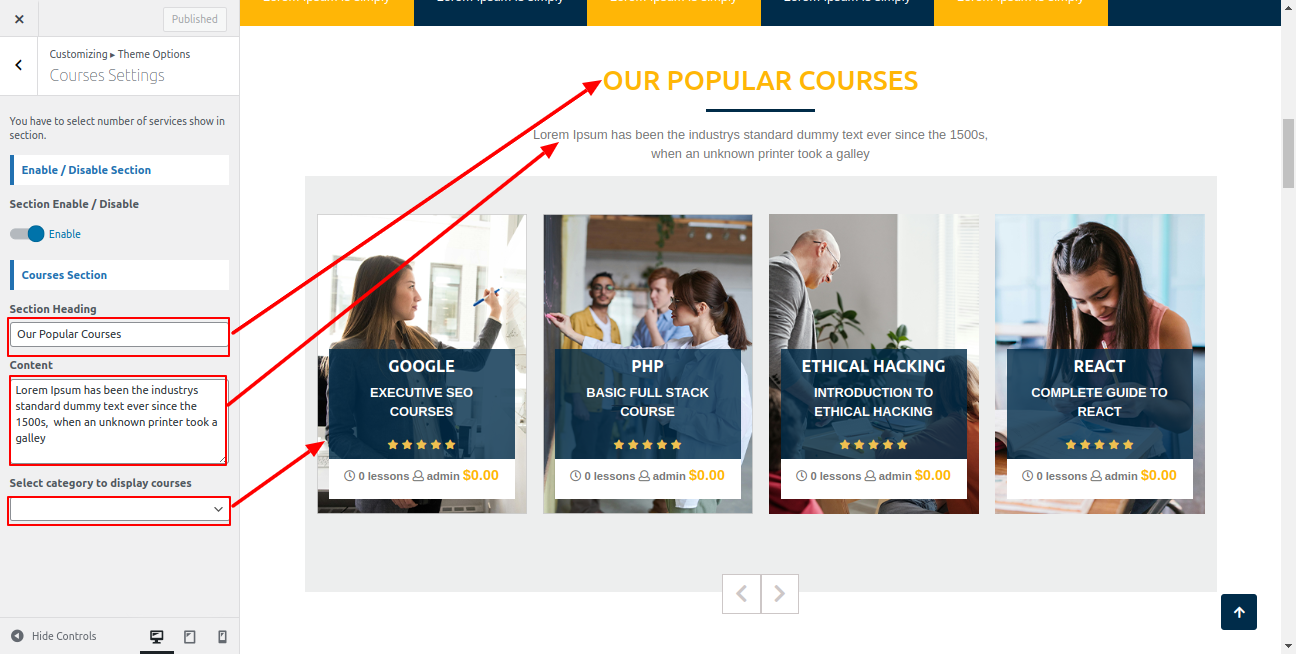Viewport: 1296px width, 654px height.
Task: Open the React Complete Guide course link
Action: [1099, 402]
